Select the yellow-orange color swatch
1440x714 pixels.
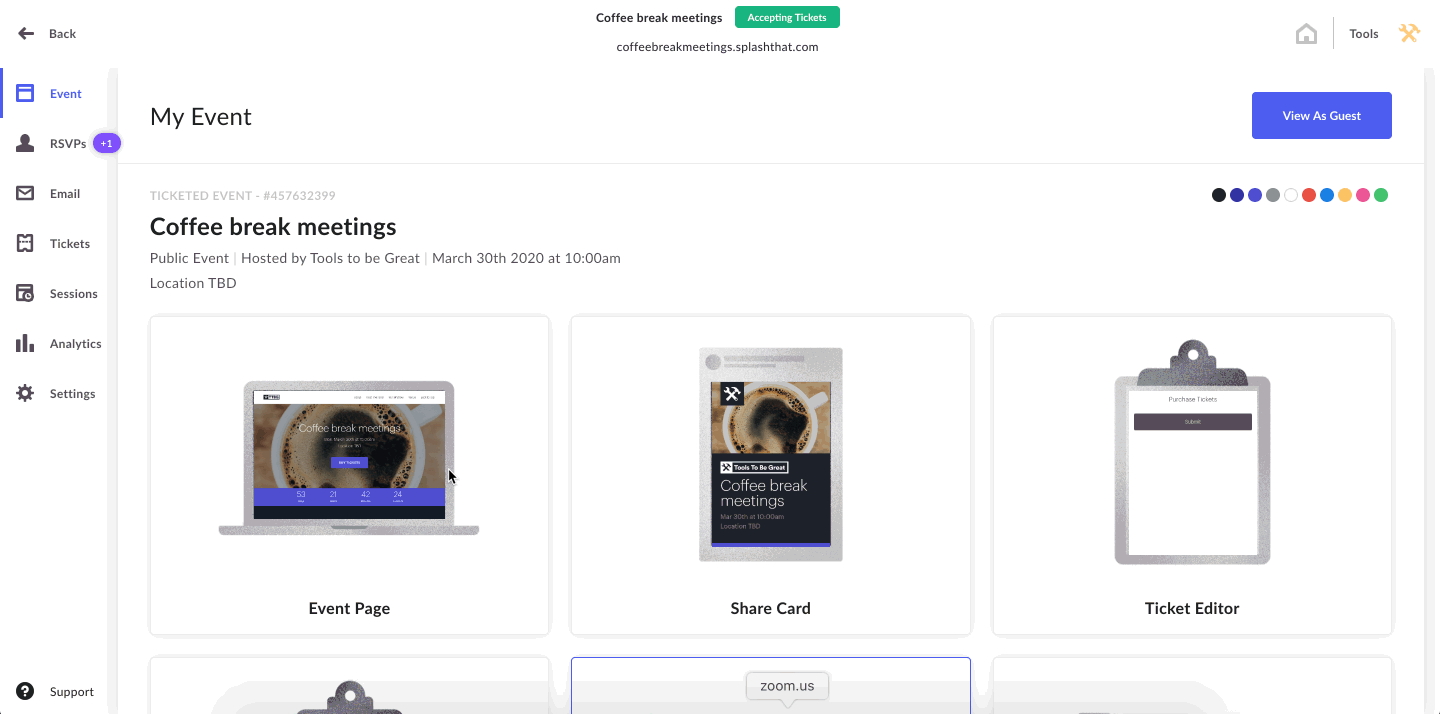1345,195
